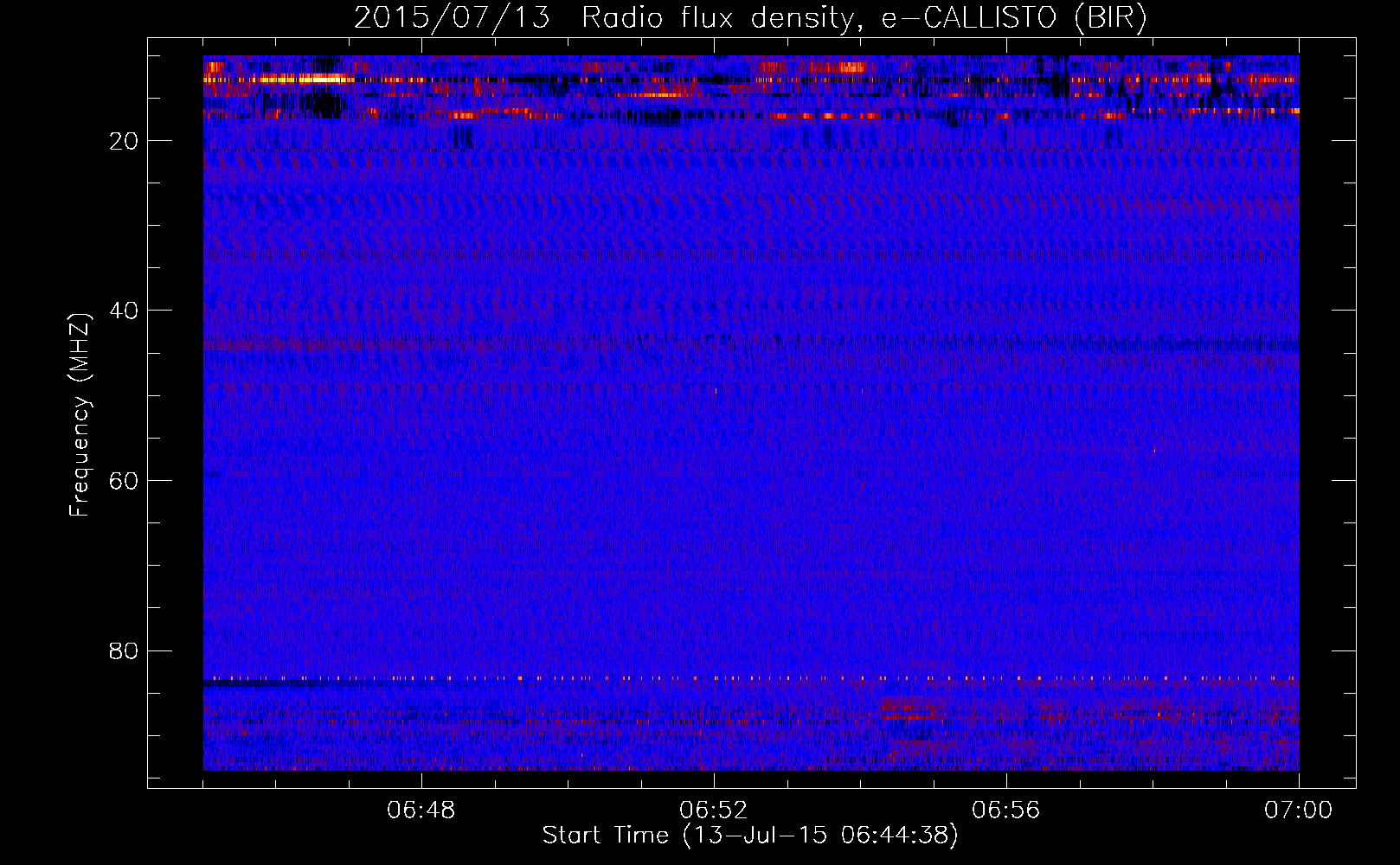The image size is (1400, 865).
Task: Click the 'Frequency (MHZ)' axis label
Action: coord(80,415)
